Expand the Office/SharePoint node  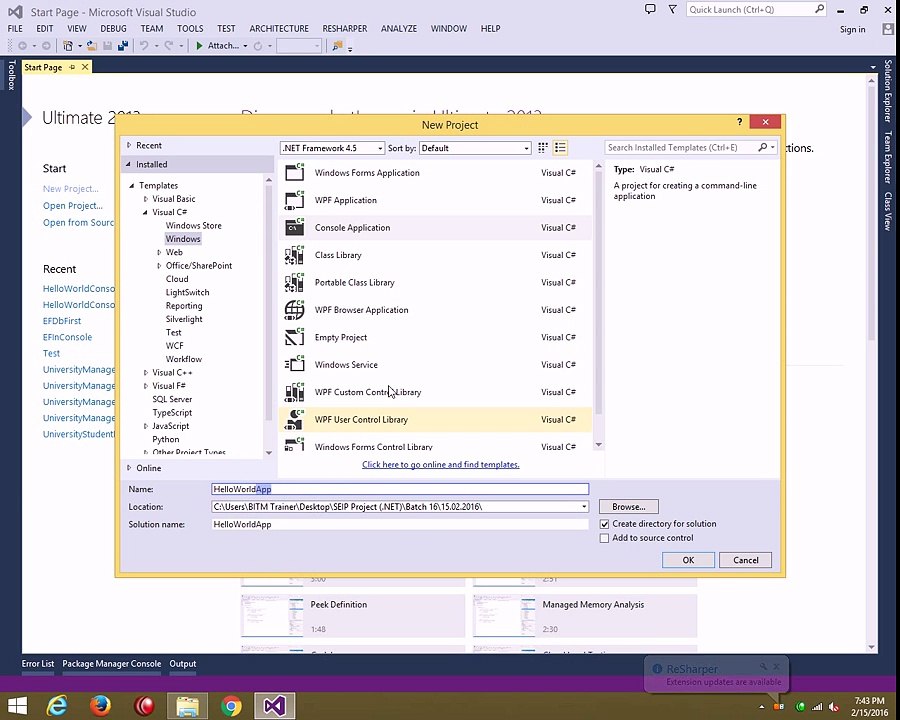159,266
